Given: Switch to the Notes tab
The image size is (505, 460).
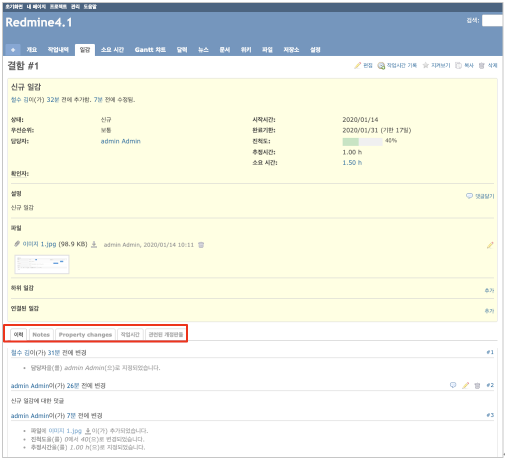Looking at the screenshot, I should (41, 334).
